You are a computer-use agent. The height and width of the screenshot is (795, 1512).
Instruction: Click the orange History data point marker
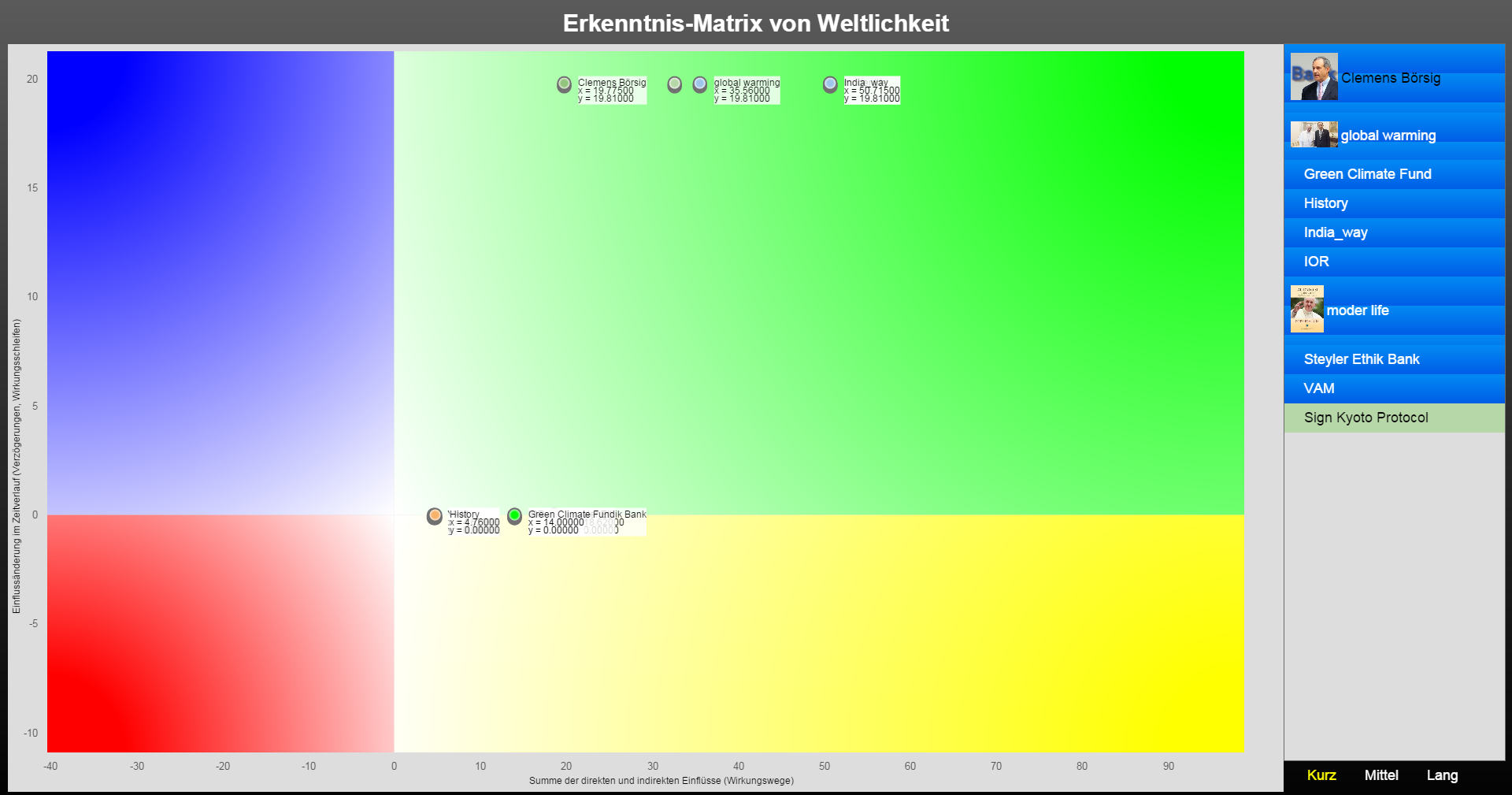[x=435, y=516]
